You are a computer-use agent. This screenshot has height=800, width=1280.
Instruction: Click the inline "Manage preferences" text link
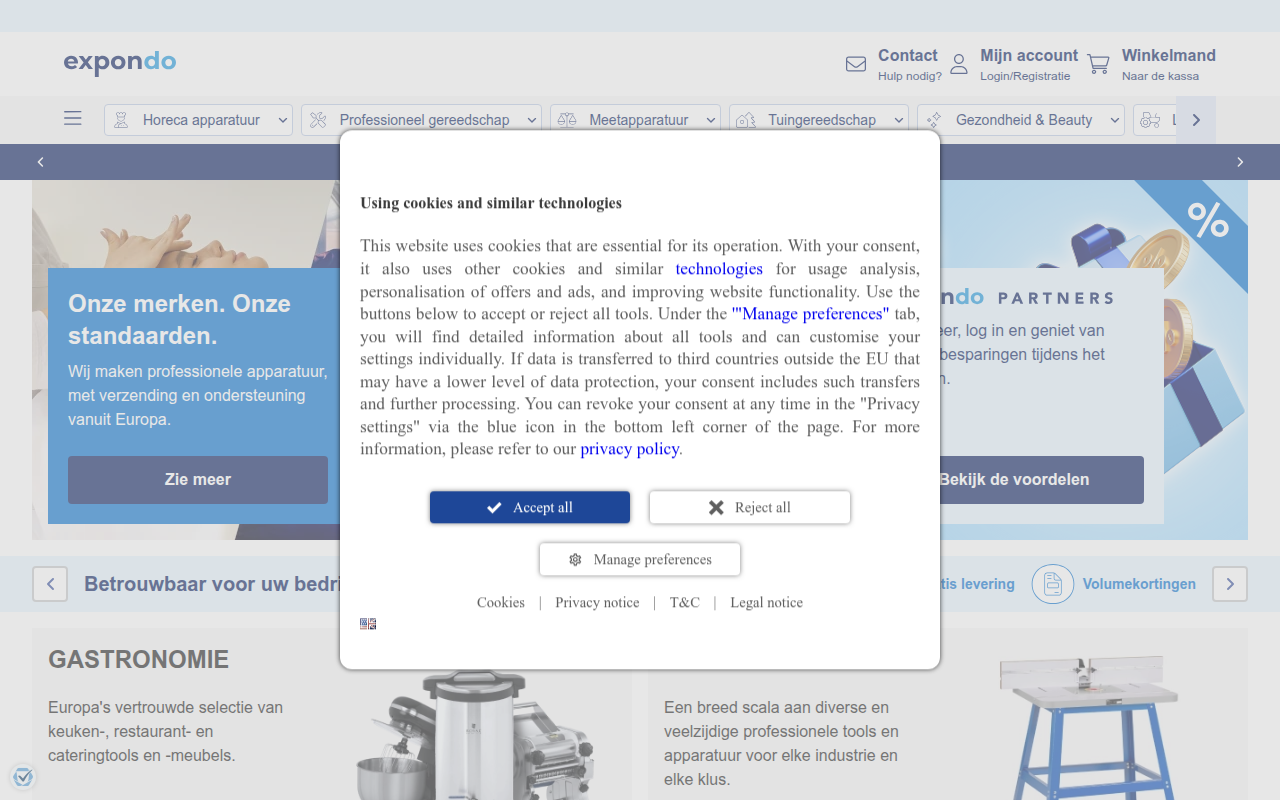click(x=810, y=314)
